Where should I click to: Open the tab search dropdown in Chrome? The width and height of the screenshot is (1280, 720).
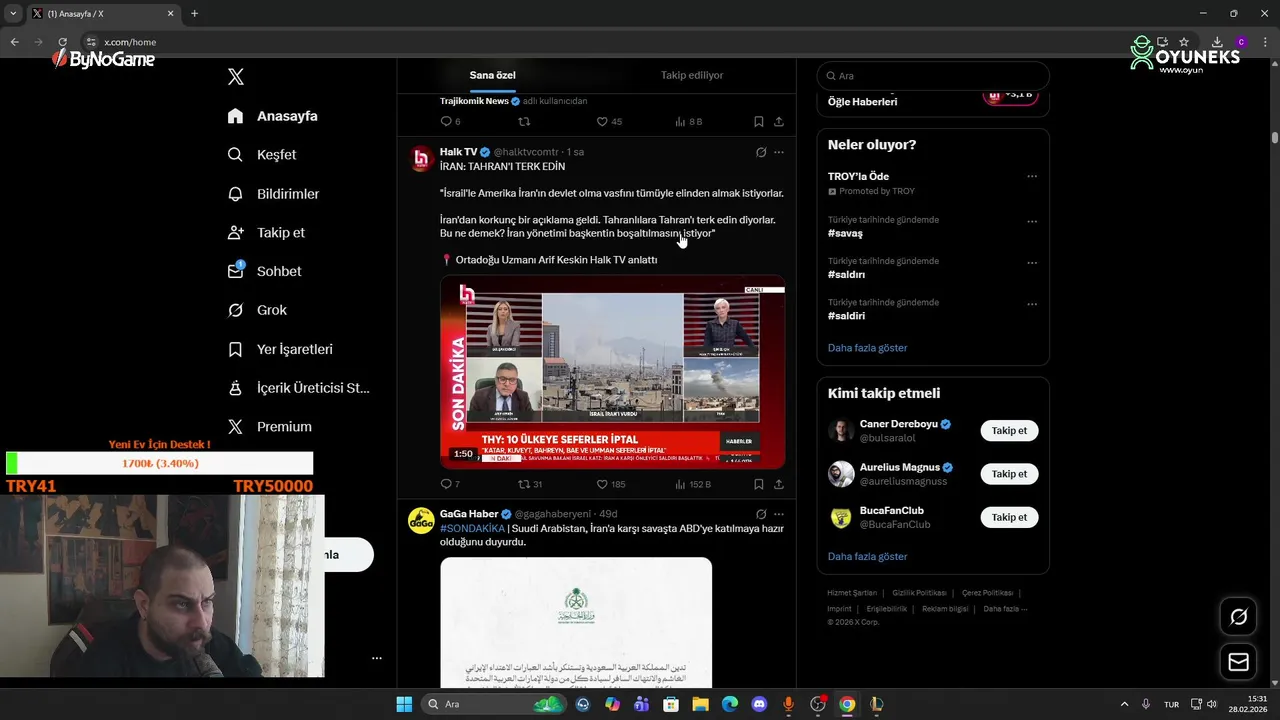pos(13,14)
